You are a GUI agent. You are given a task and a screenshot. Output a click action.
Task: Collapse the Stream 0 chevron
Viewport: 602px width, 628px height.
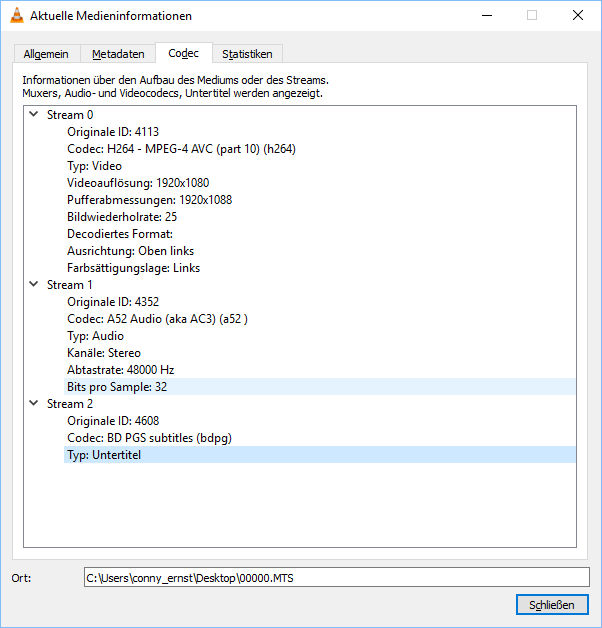click(x=34, y=114)
